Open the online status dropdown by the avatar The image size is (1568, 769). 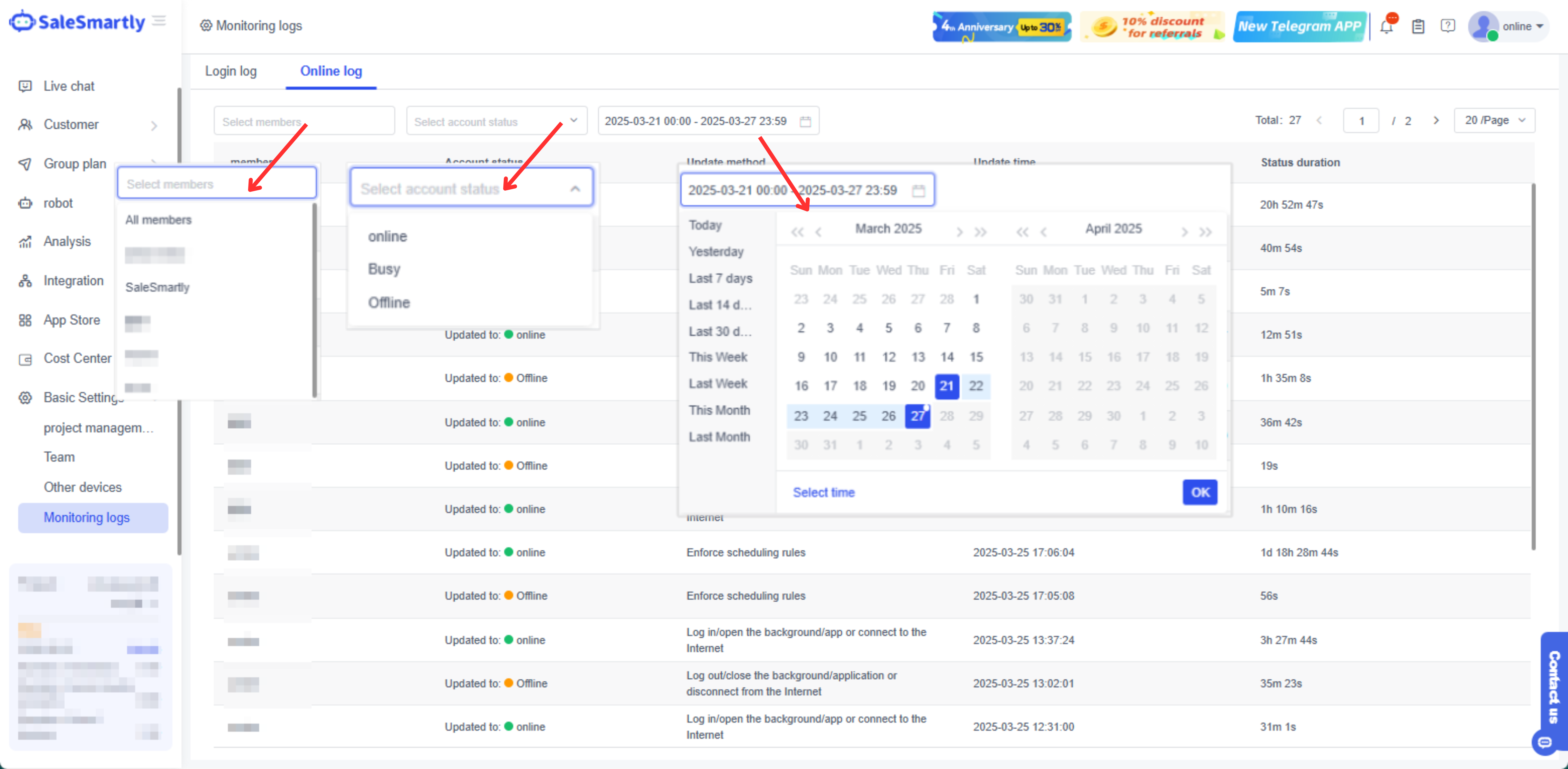1522,27
